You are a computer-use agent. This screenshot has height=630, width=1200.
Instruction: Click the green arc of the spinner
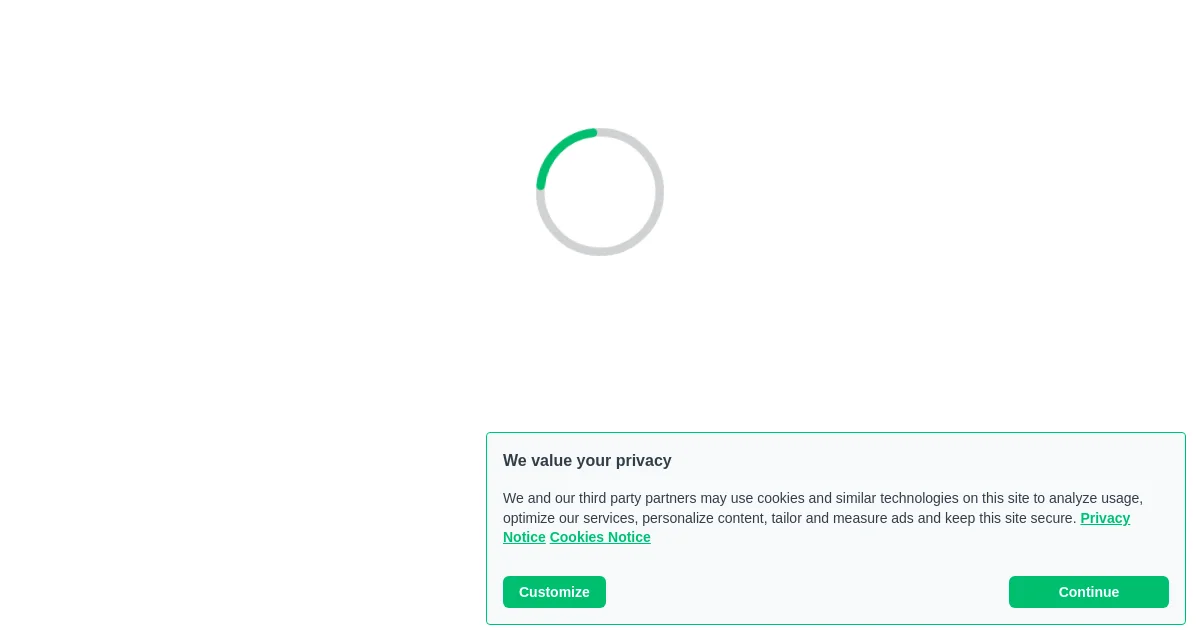tap(555, 147)
